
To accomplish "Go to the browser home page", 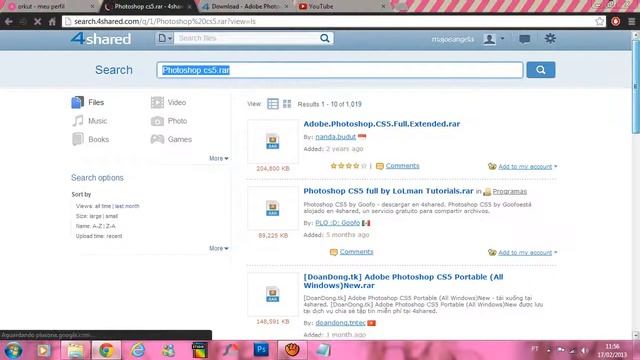I will point(52,21).
